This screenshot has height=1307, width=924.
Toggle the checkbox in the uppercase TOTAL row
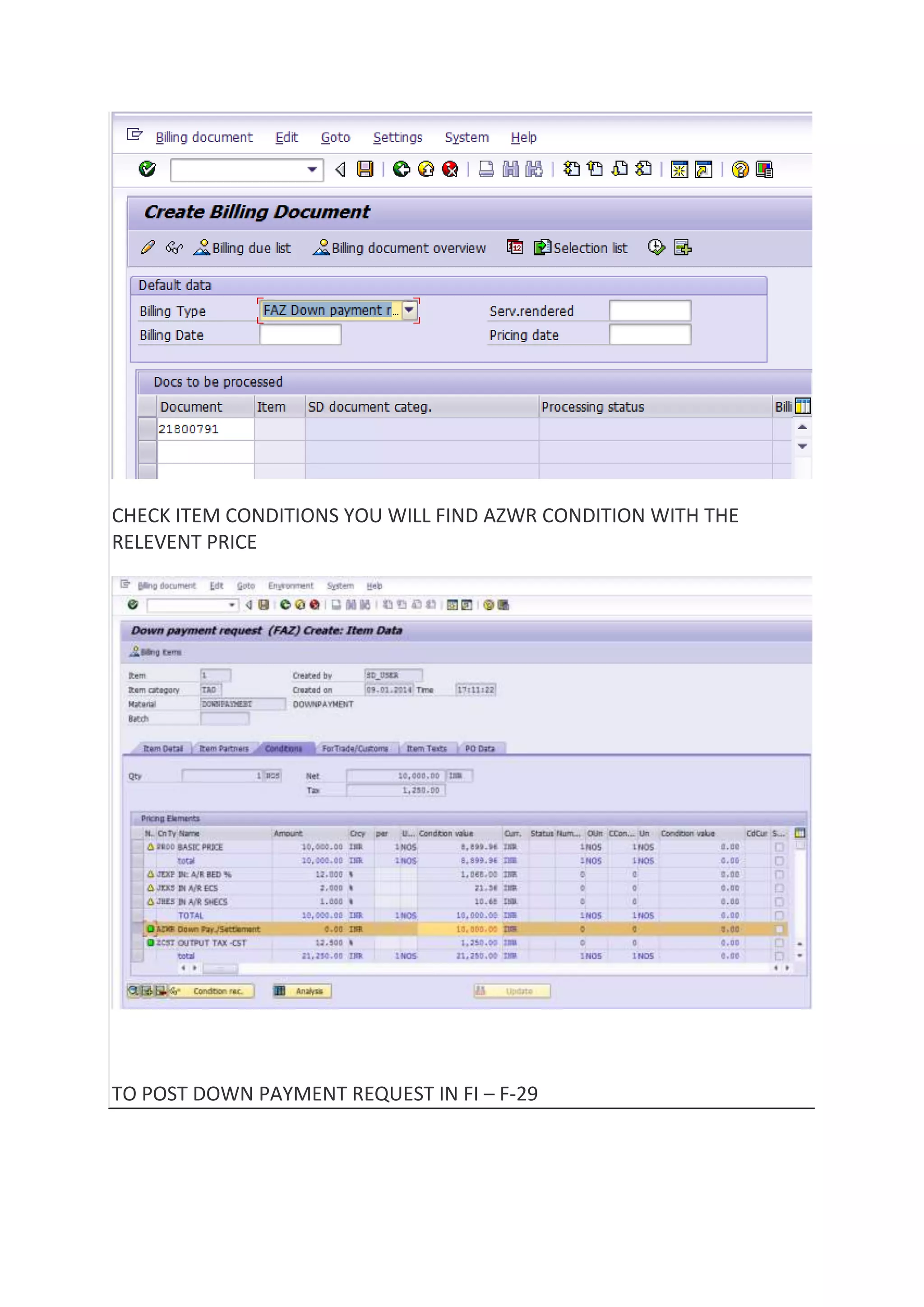pos(779,915)
